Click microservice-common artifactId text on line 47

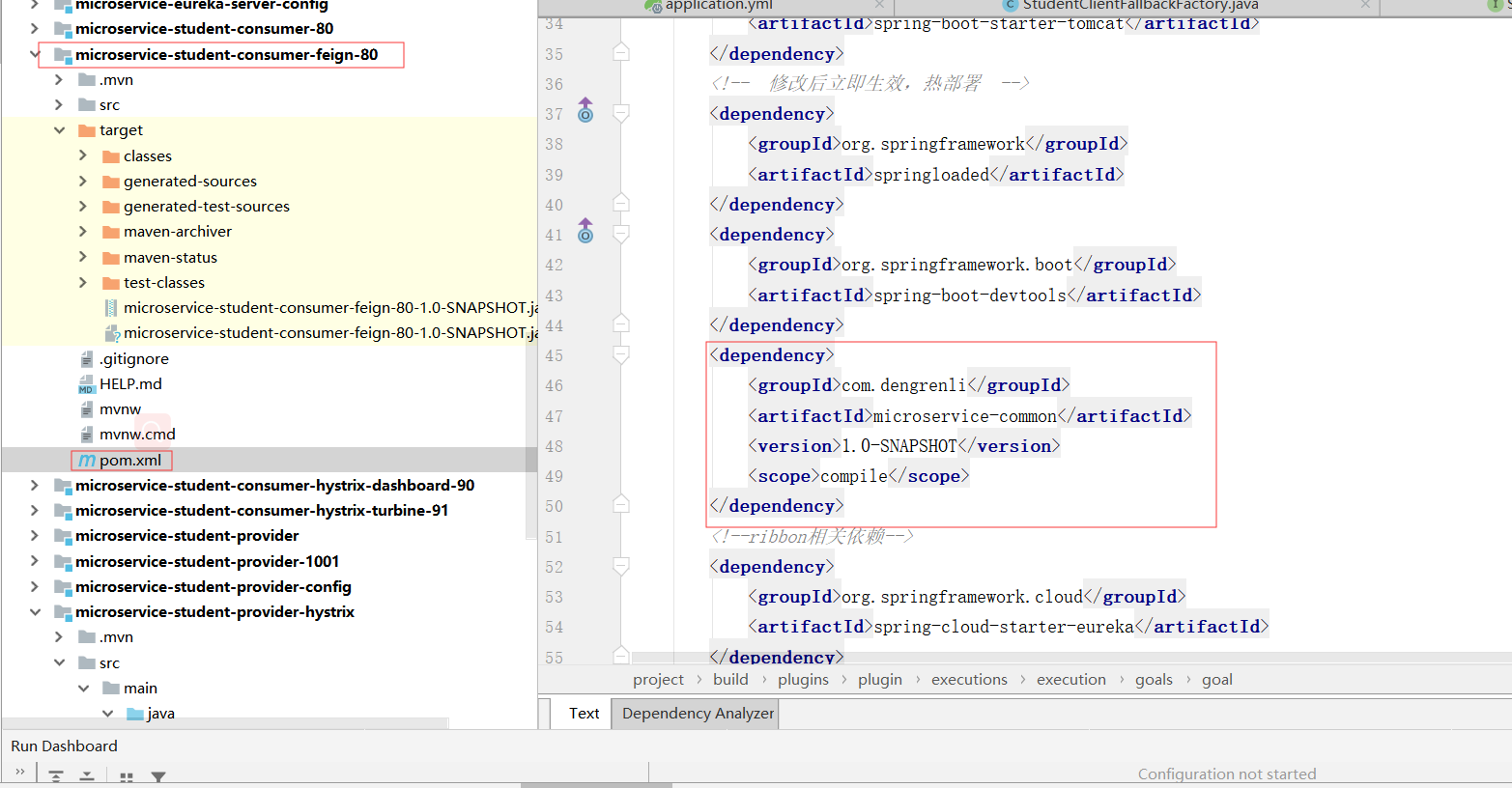[x=965, y=416]
